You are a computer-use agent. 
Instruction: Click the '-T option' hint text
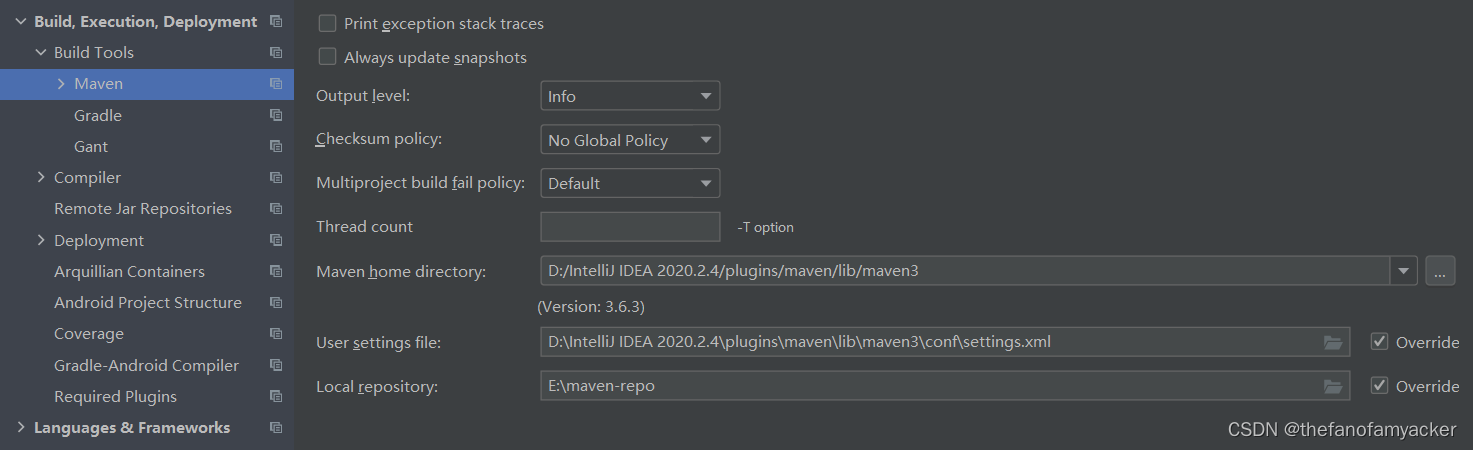coord(765,227)
